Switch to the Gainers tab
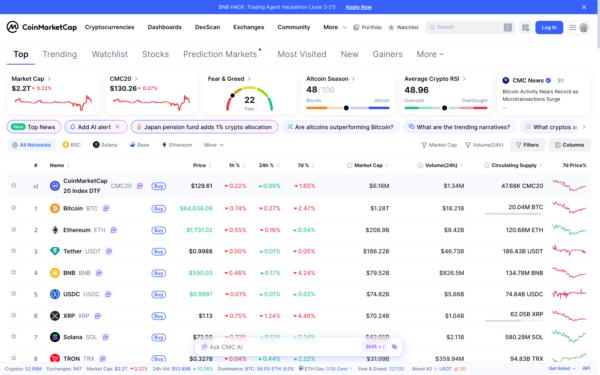600x375 pixels. pos(388,54)
